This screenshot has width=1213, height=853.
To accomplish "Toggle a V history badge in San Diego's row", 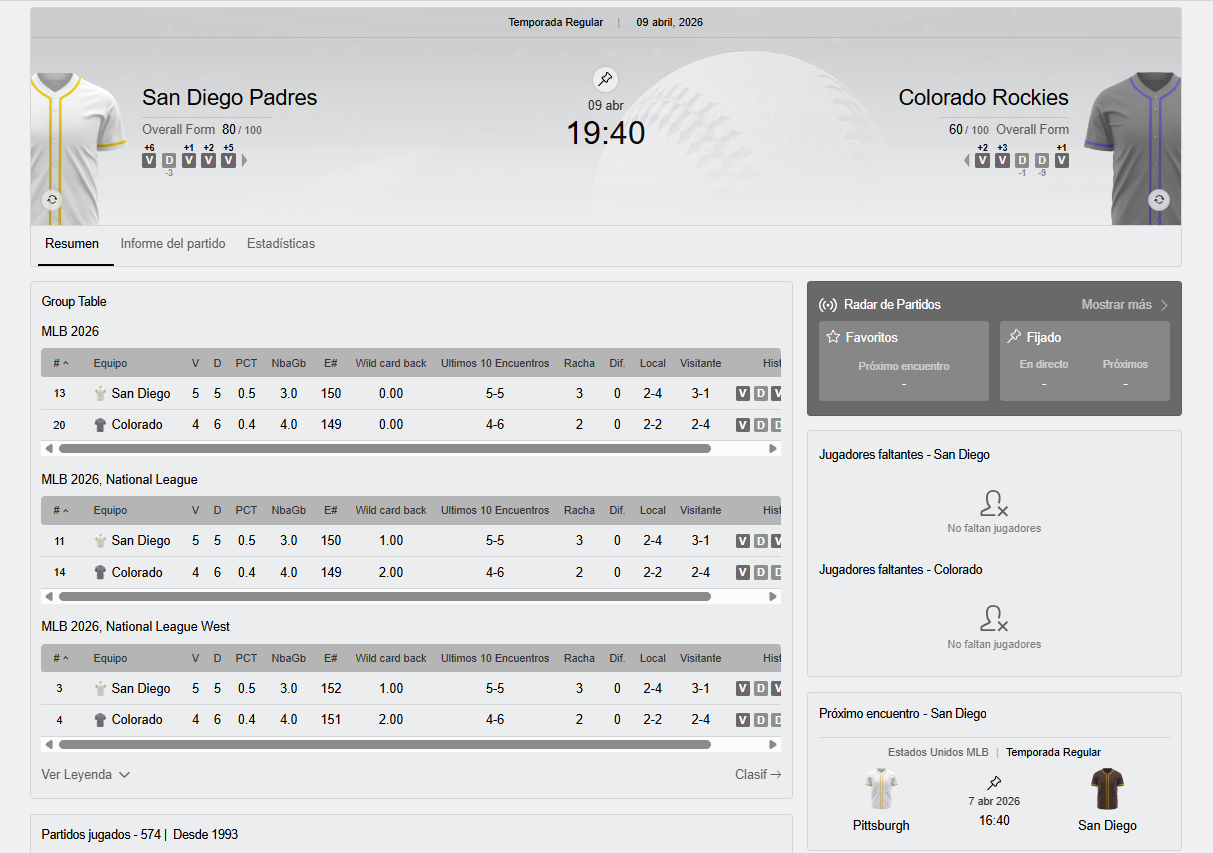I will coord(743,393).
